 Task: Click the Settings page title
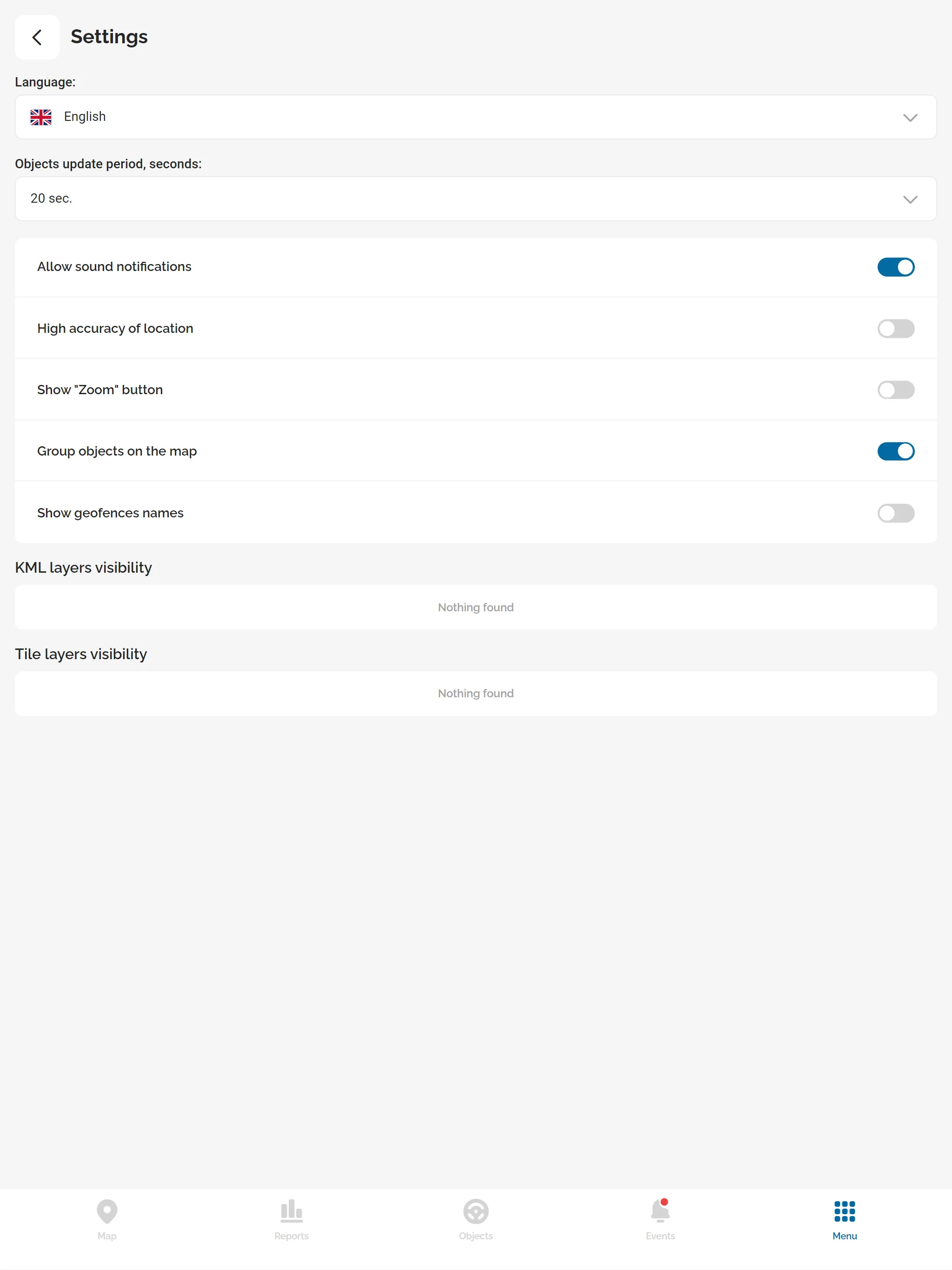point(109,37)
